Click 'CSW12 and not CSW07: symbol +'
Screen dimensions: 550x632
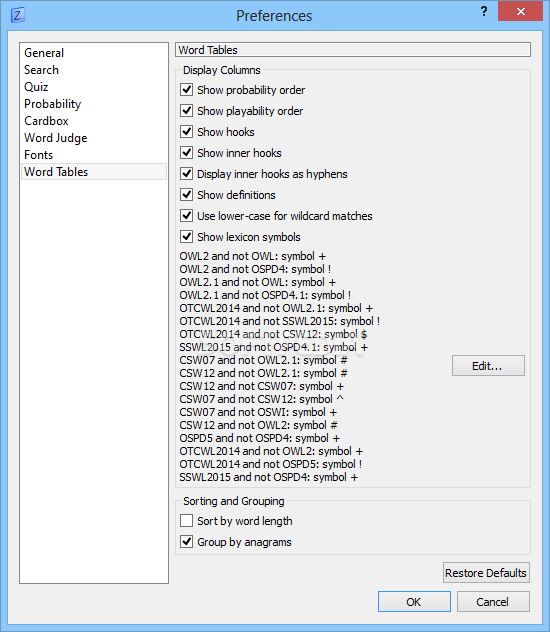click(262, 386)
